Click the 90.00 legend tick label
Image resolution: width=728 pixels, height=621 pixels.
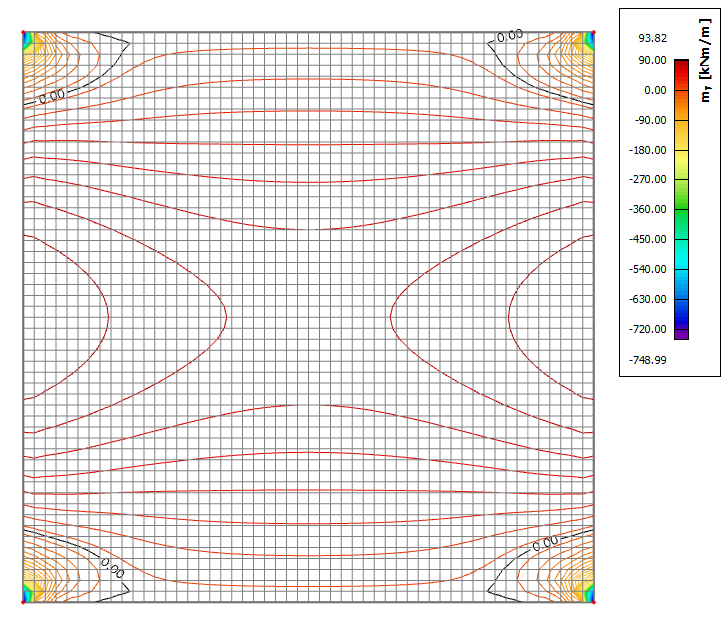tap(654, 60)
